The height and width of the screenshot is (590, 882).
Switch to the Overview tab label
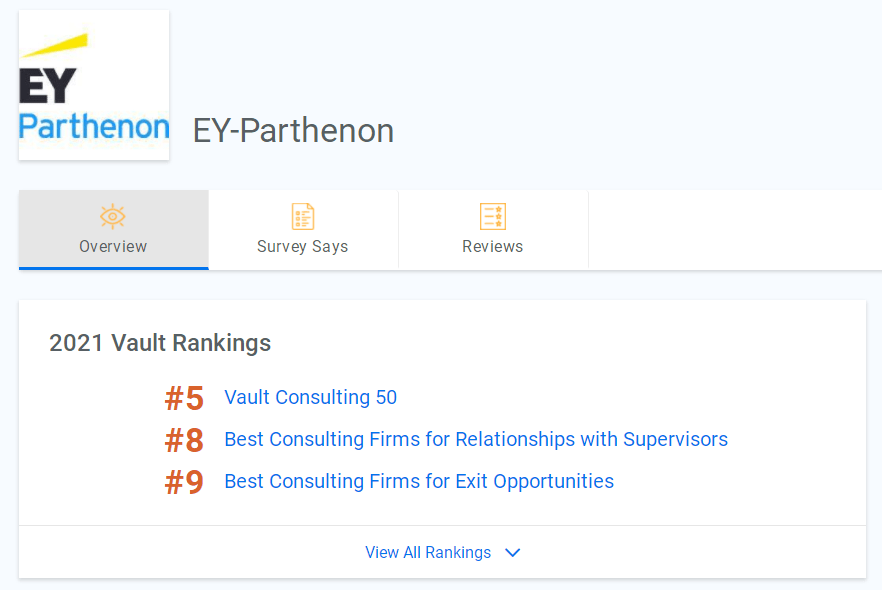113,246
